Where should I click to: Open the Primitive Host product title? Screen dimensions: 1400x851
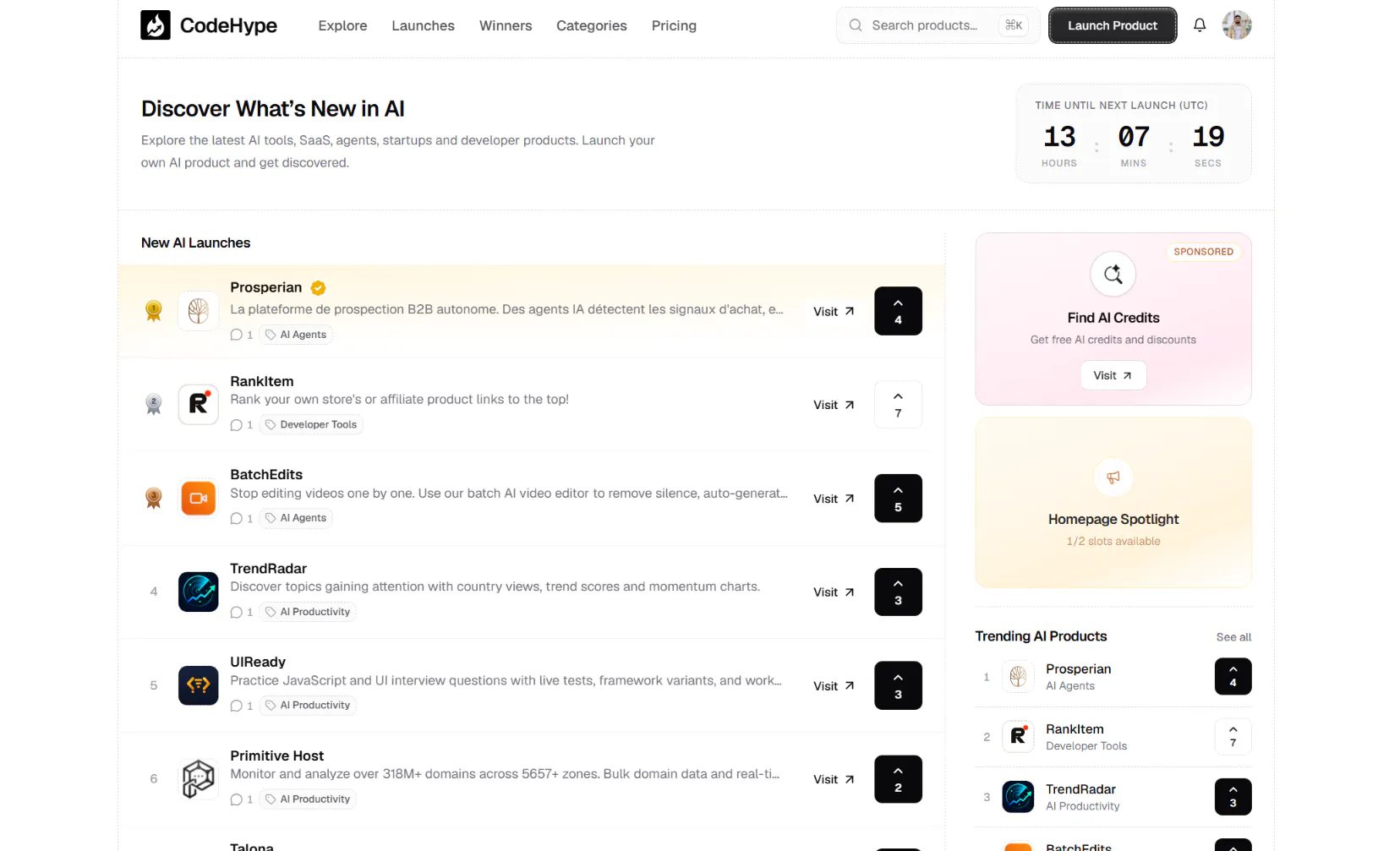[x=277, y=756]
